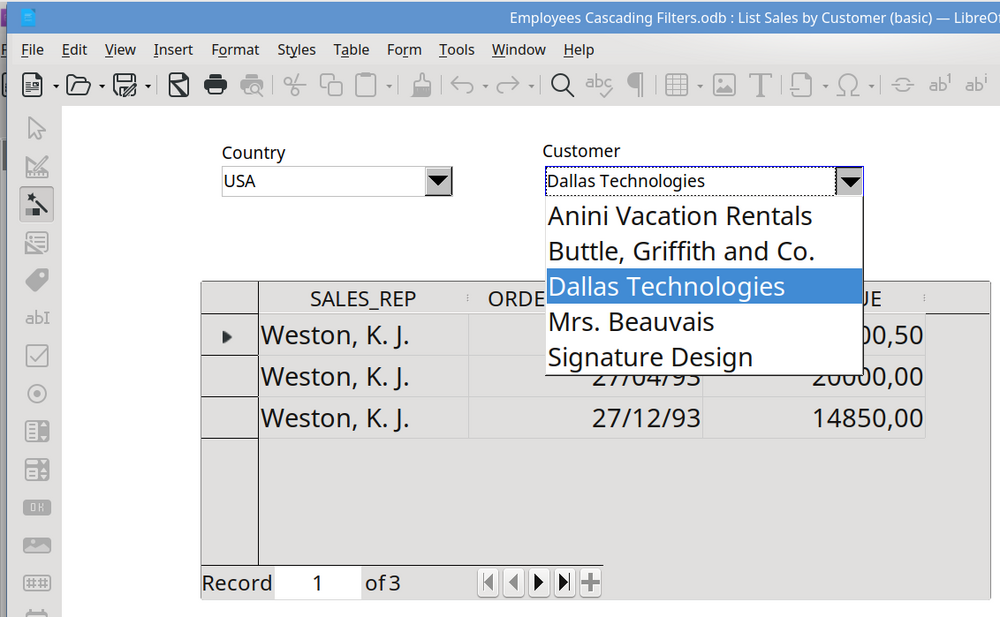
Task: Click the Clone Formatting paintbrush icon
Action: point(421,85)
